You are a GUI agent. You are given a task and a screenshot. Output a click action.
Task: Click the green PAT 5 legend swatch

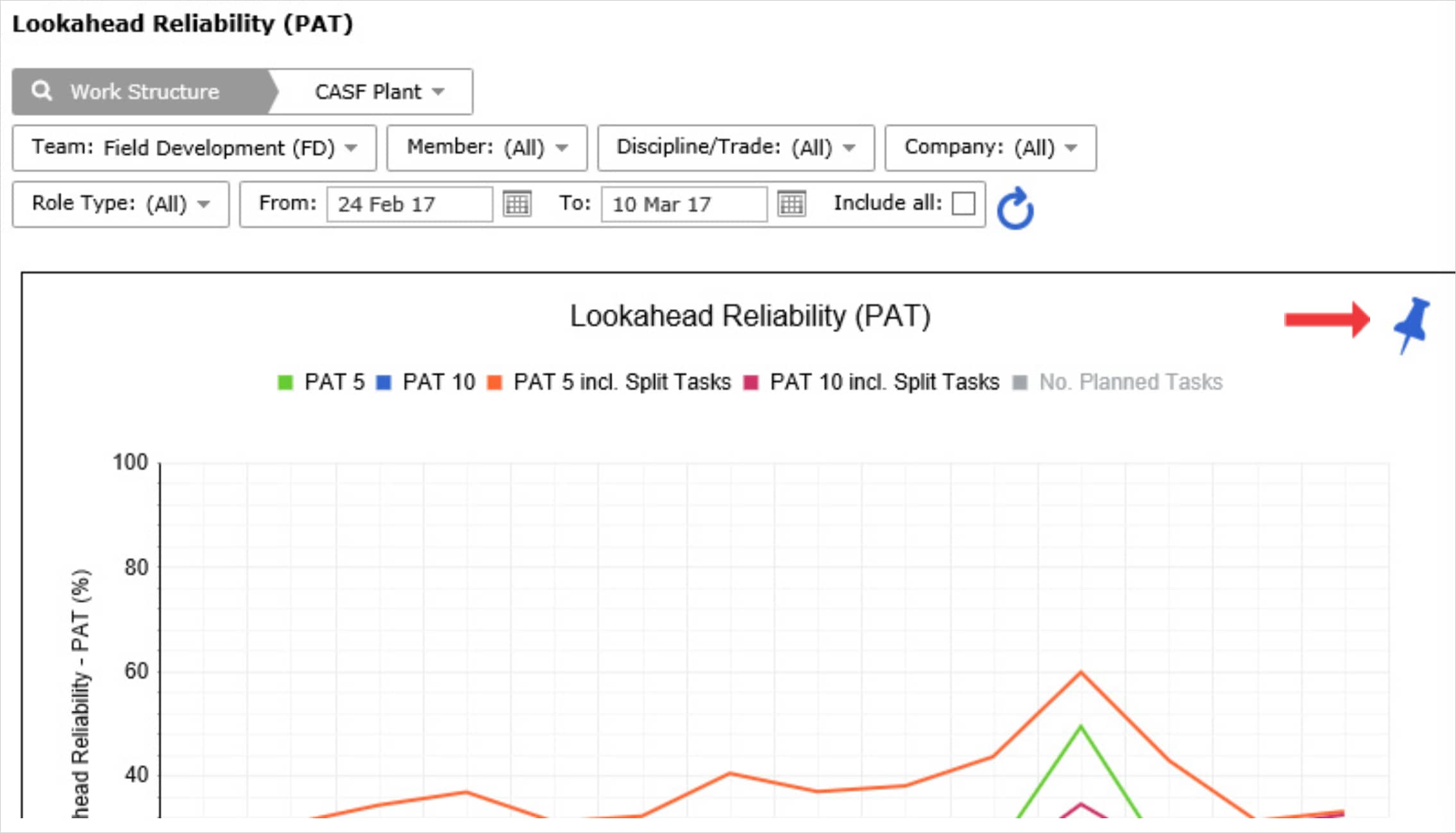(285, 383)
